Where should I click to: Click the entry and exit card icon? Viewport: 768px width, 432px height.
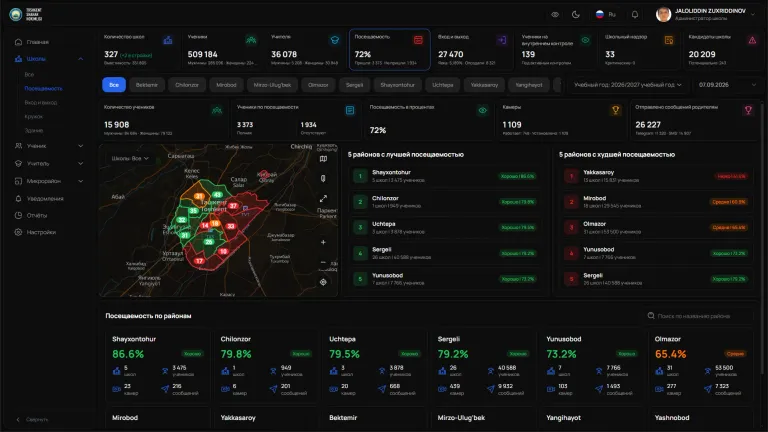[502, 40]
